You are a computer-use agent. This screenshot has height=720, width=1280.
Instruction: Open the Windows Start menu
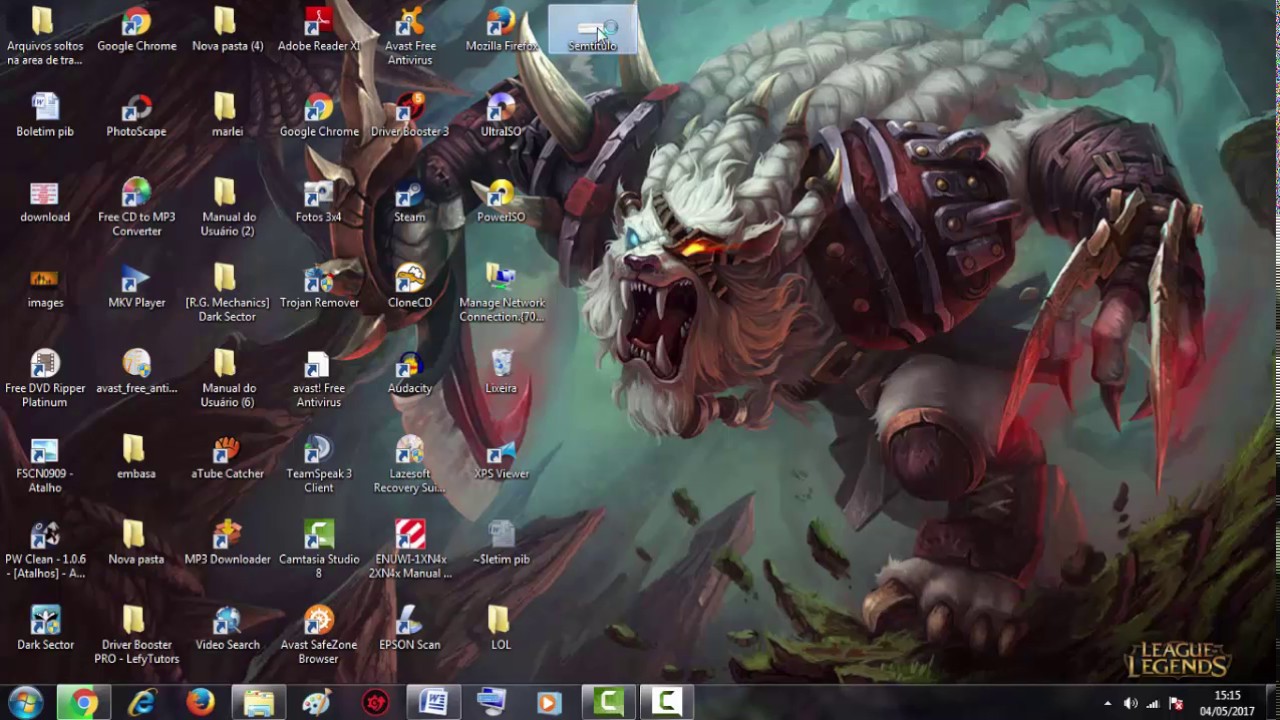tap(25, 703)
